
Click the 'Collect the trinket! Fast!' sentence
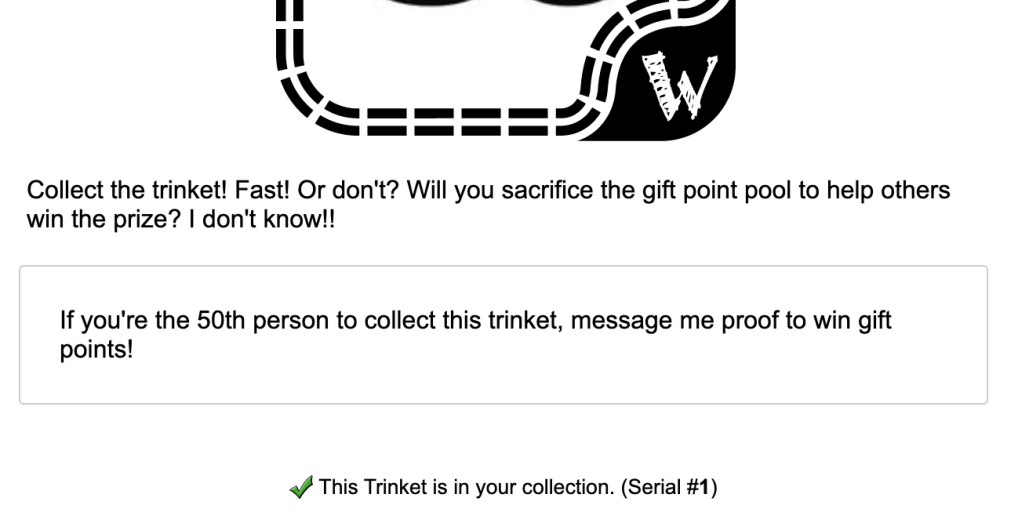click(159, 190)
